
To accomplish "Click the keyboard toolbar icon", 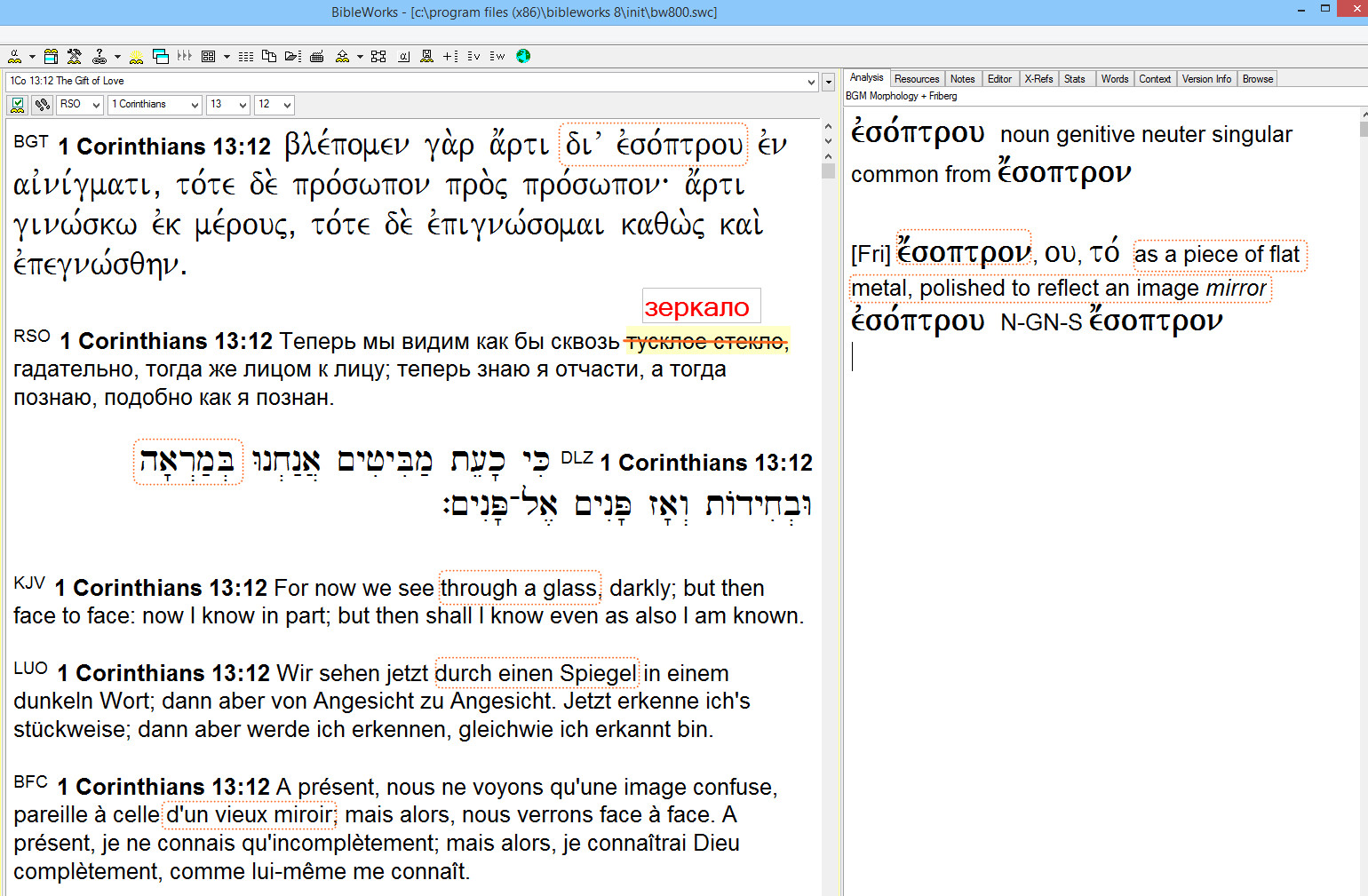I will pos(317,57).
